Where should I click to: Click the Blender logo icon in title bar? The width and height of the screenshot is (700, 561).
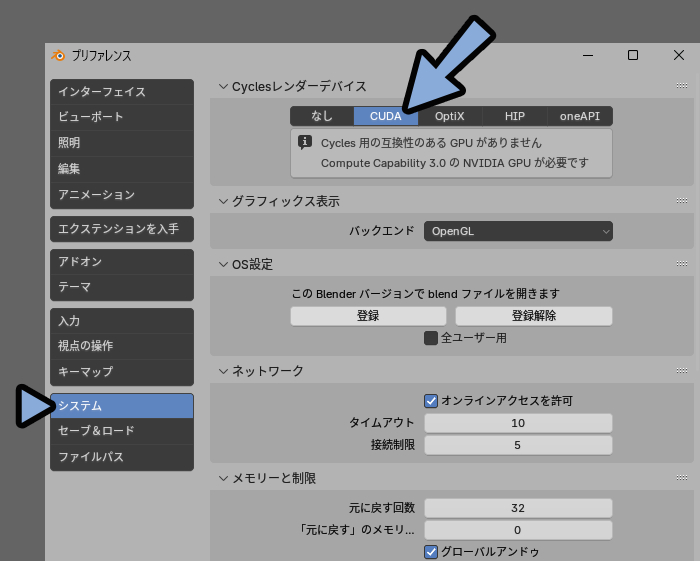click(58, 56)
